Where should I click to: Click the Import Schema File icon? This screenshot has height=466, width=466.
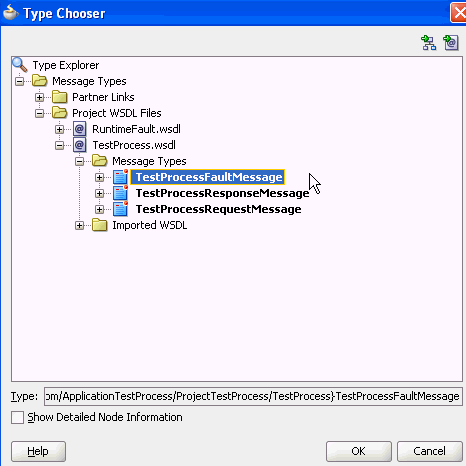(x=429, y=43)
